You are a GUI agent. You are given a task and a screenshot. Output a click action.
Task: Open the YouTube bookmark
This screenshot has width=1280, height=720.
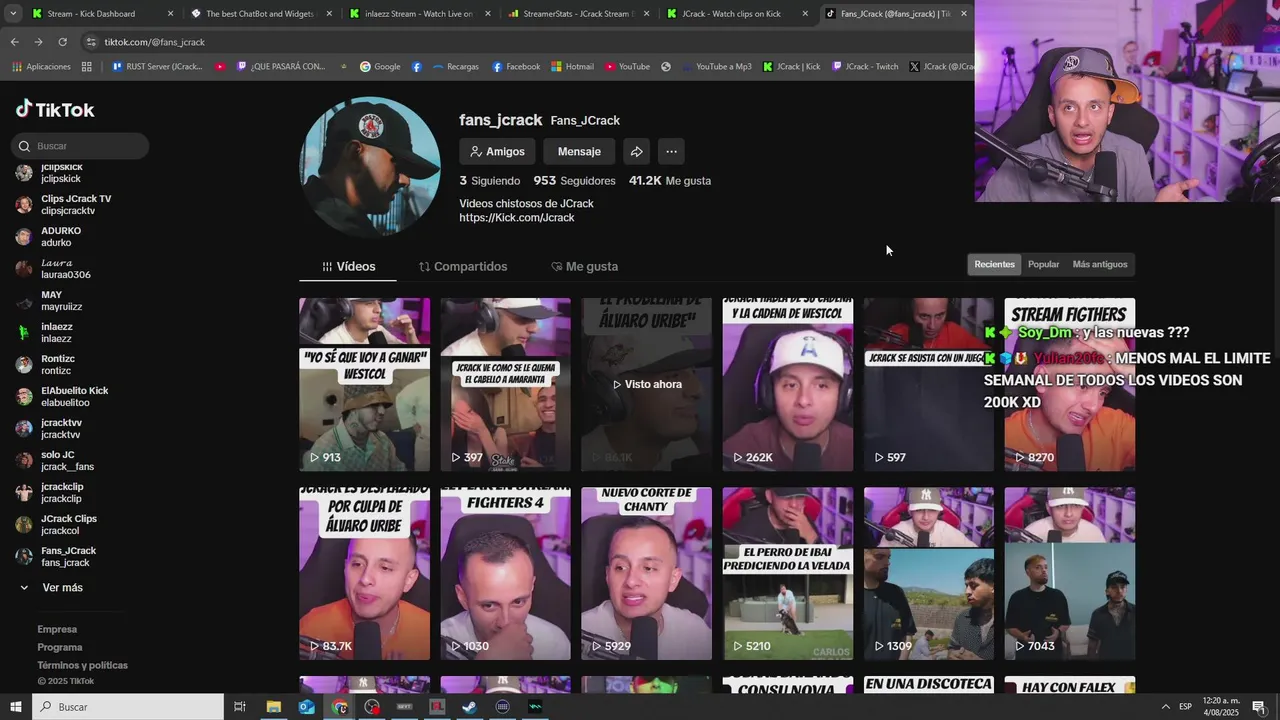[x=627, y=67]
